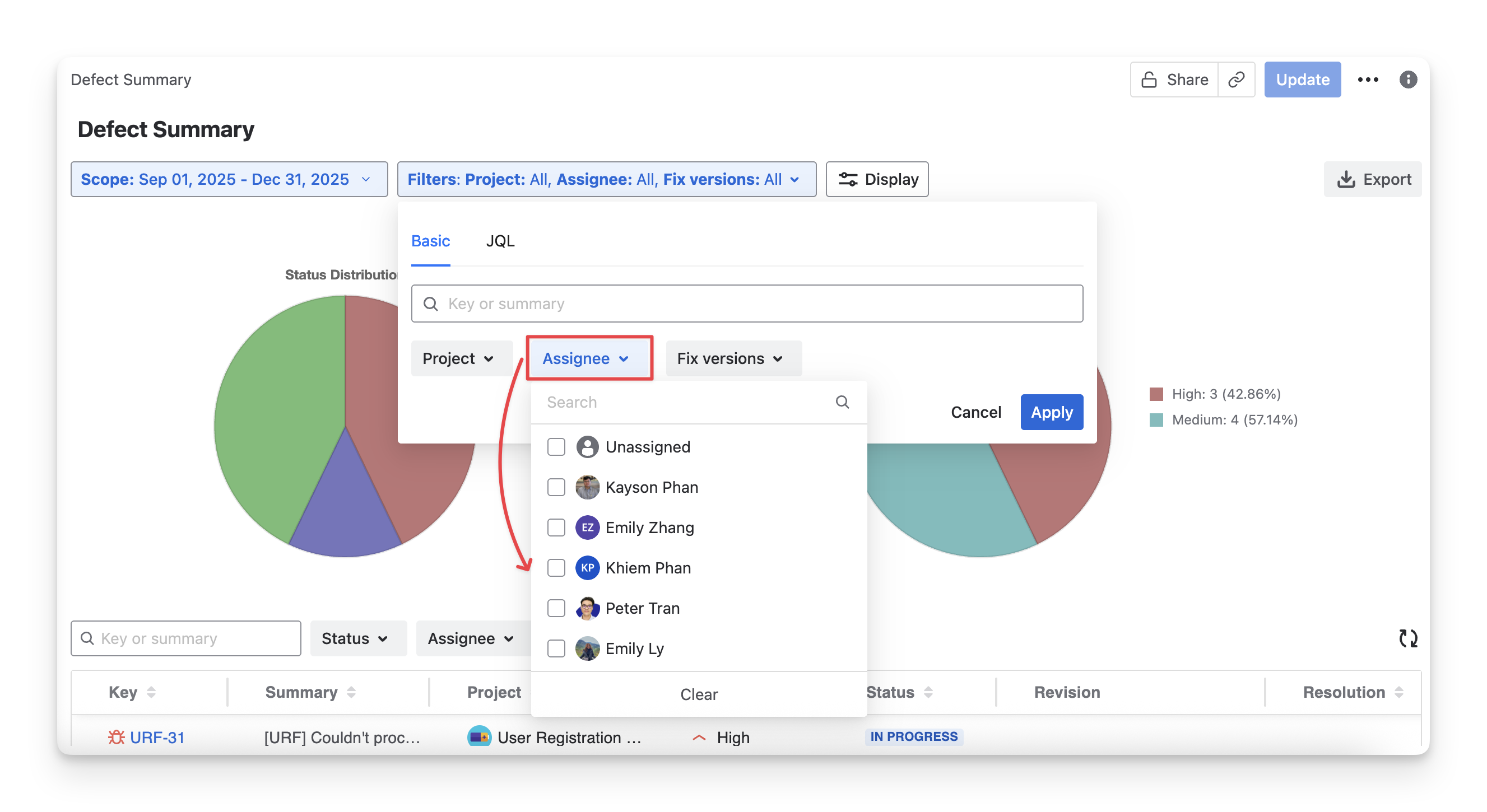Check the Unassigned checkbox
Screen dimensions: 1487x812
(x=556, y=447)
